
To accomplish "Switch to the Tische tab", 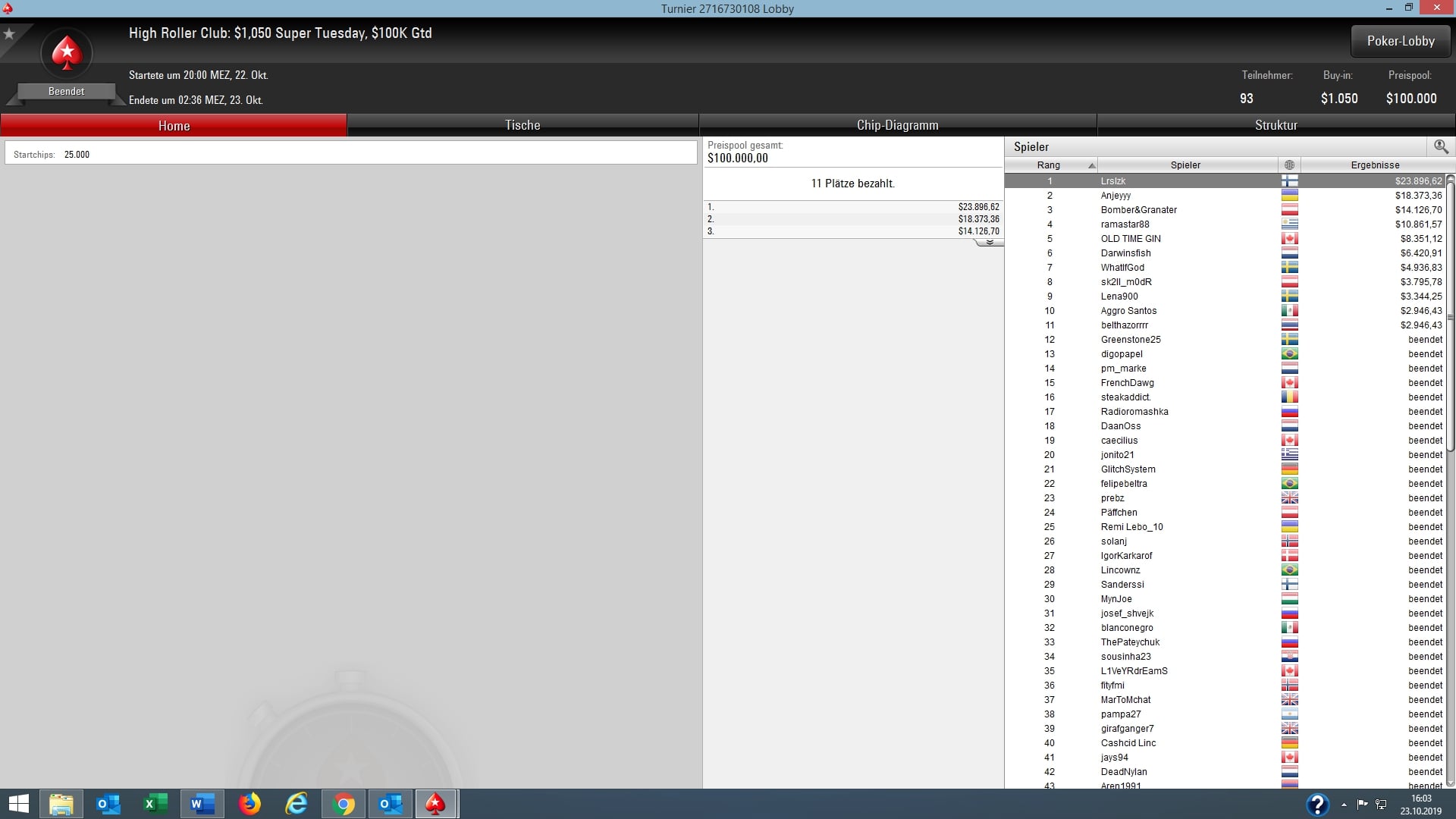I will [x=522, y=125].
